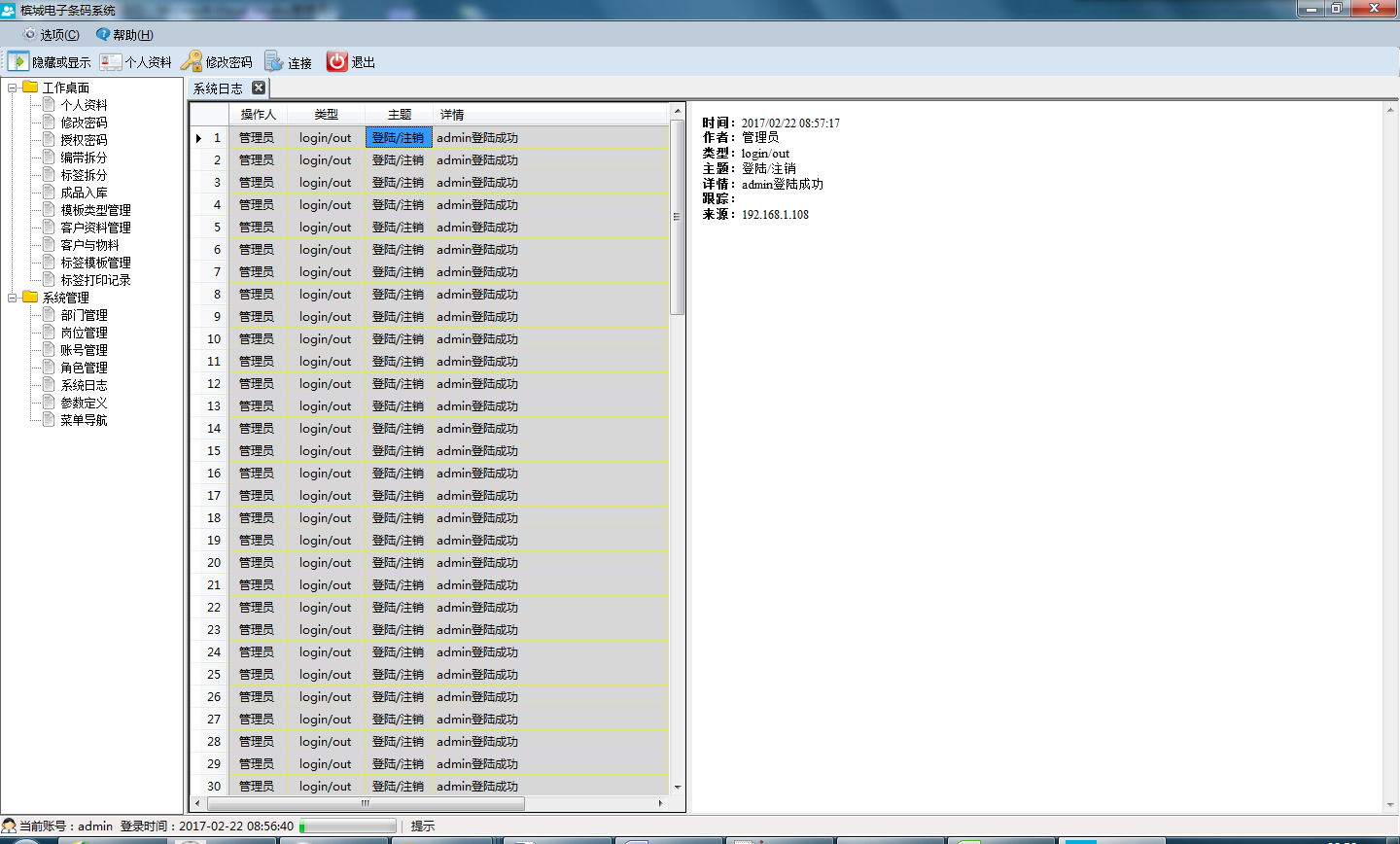Image resolution: width=1400 pixels, height=844 pixels.
Task: Switch to the 系统日志 tab
Action: 218,88
